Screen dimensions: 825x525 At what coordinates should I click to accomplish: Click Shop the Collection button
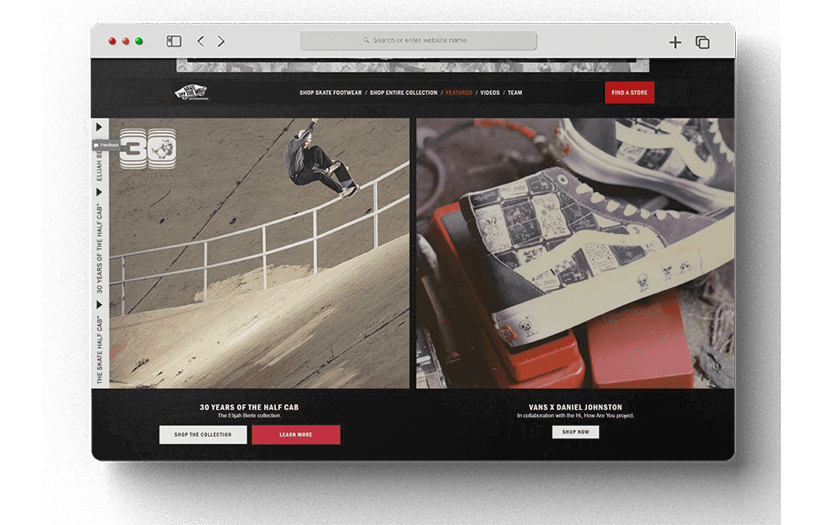point(203,435)
